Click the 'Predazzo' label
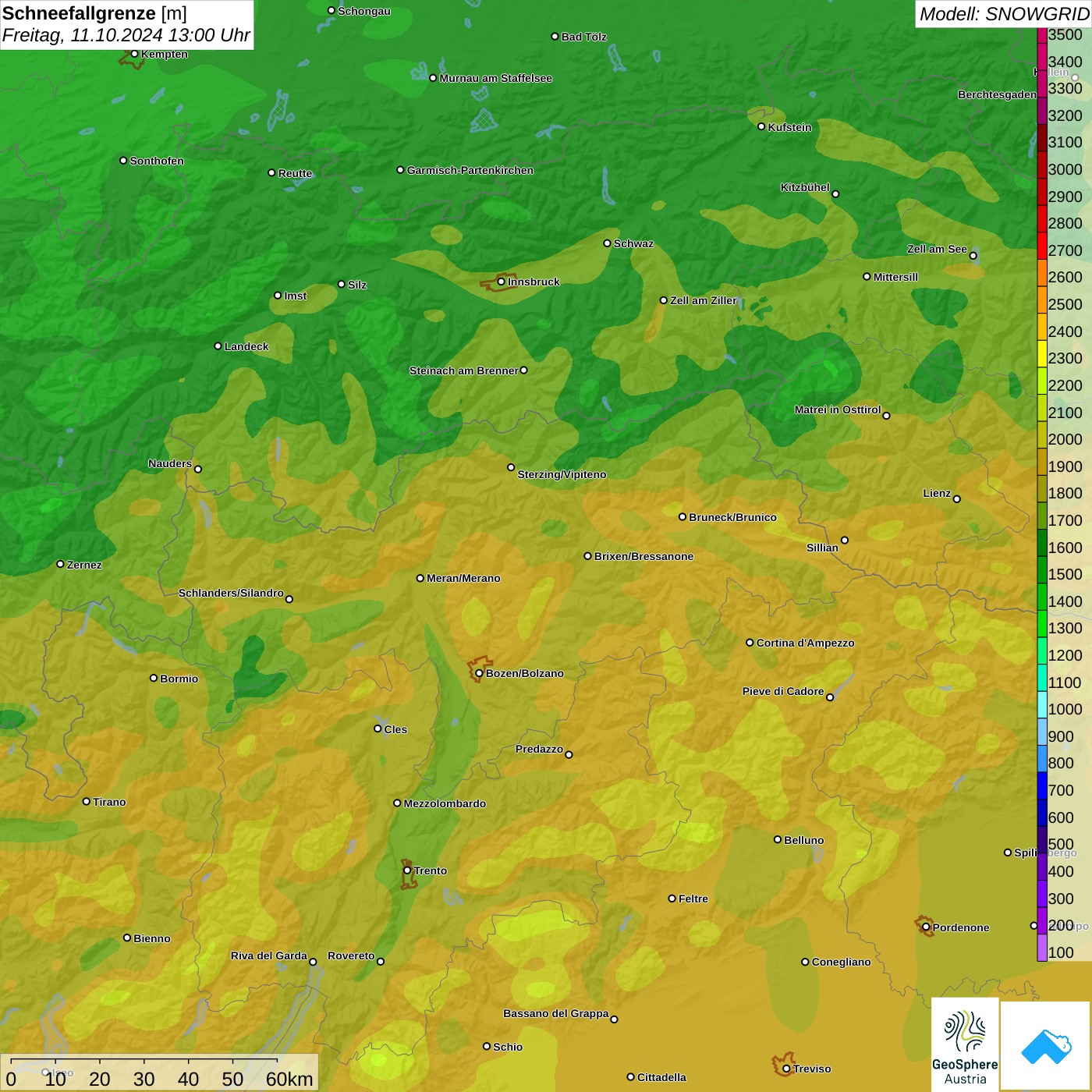The width and height of the screenshot is (1092, 1092). 539,749
